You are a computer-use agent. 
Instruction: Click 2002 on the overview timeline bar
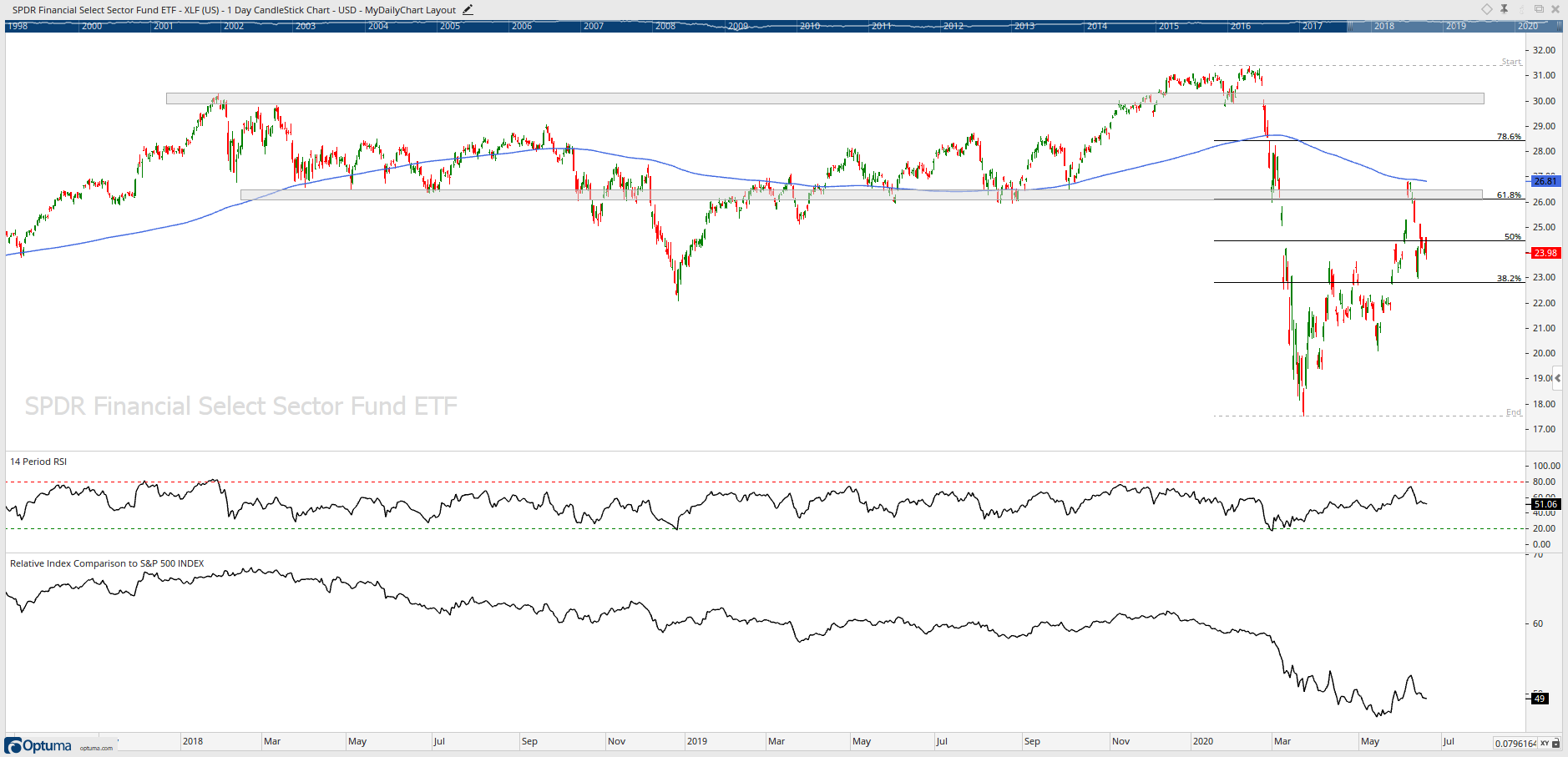(x=234, y=27)
